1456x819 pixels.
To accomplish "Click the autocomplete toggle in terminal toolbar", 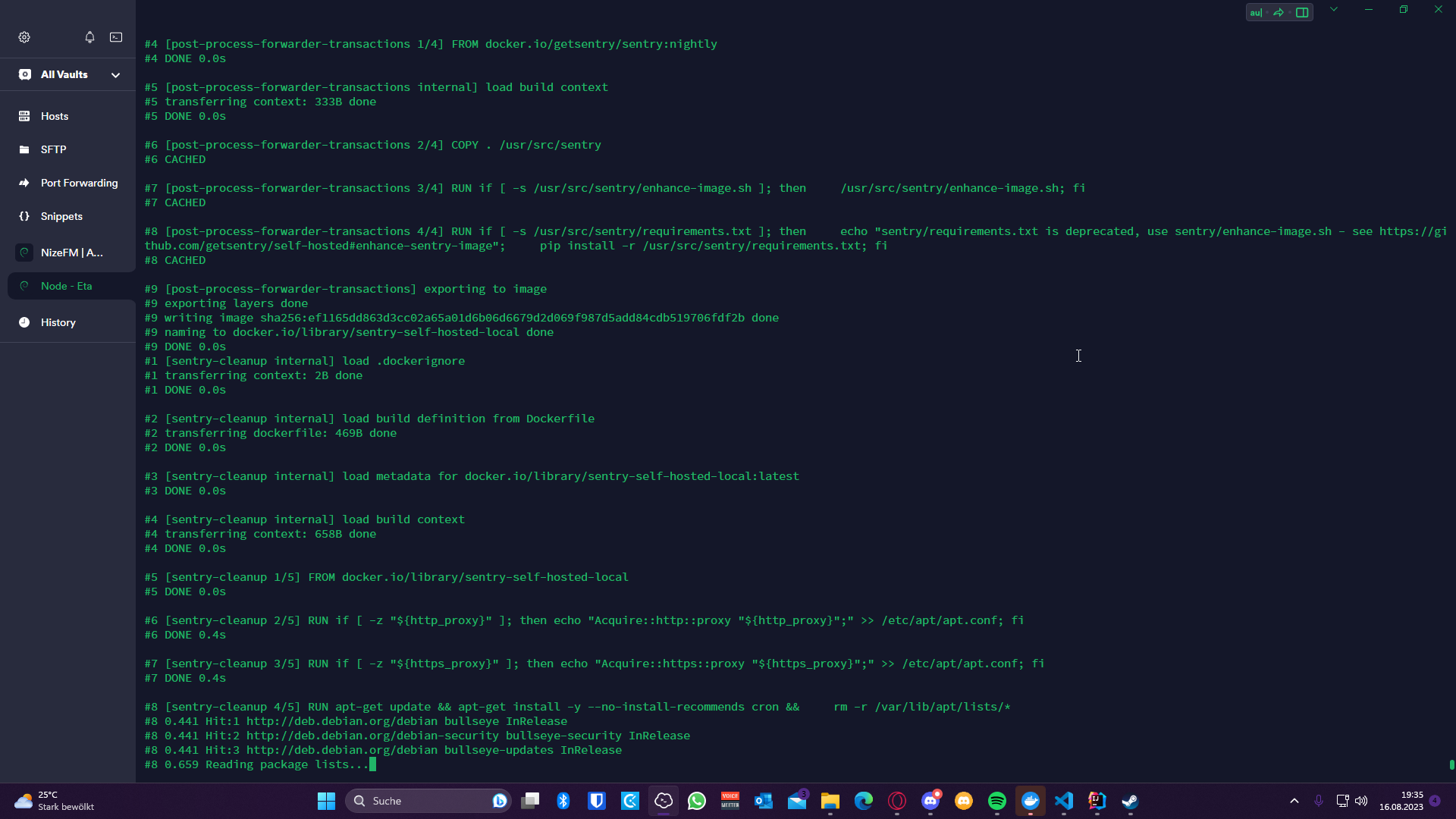I will tap(1257, 12).
